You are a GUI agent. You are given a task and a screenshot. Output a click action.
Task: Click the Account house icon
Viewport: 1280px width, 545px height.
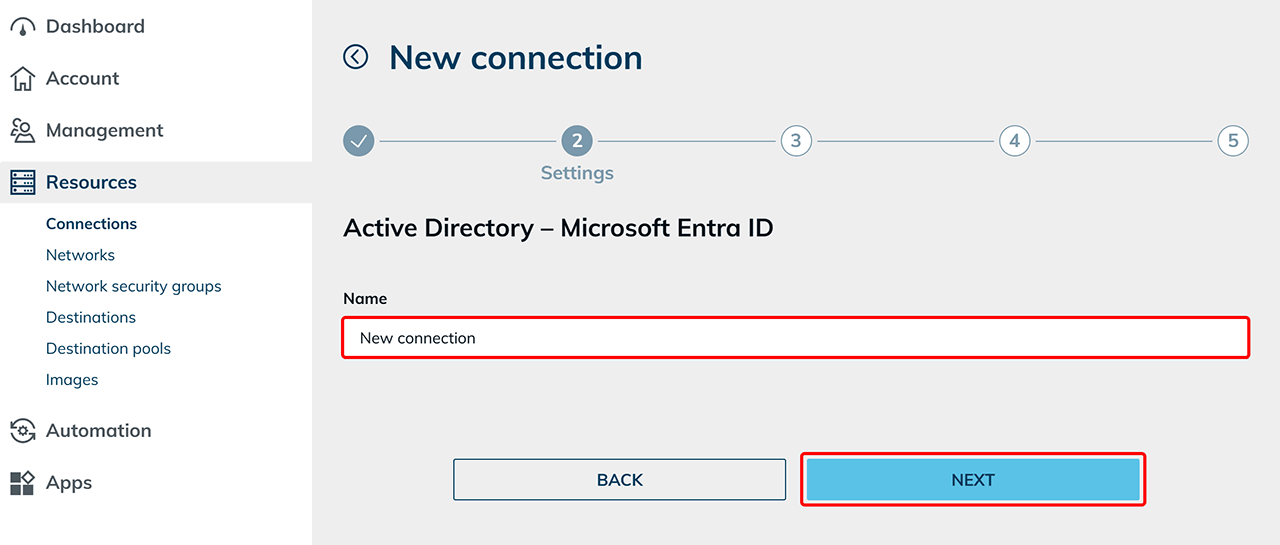point(22,79)
